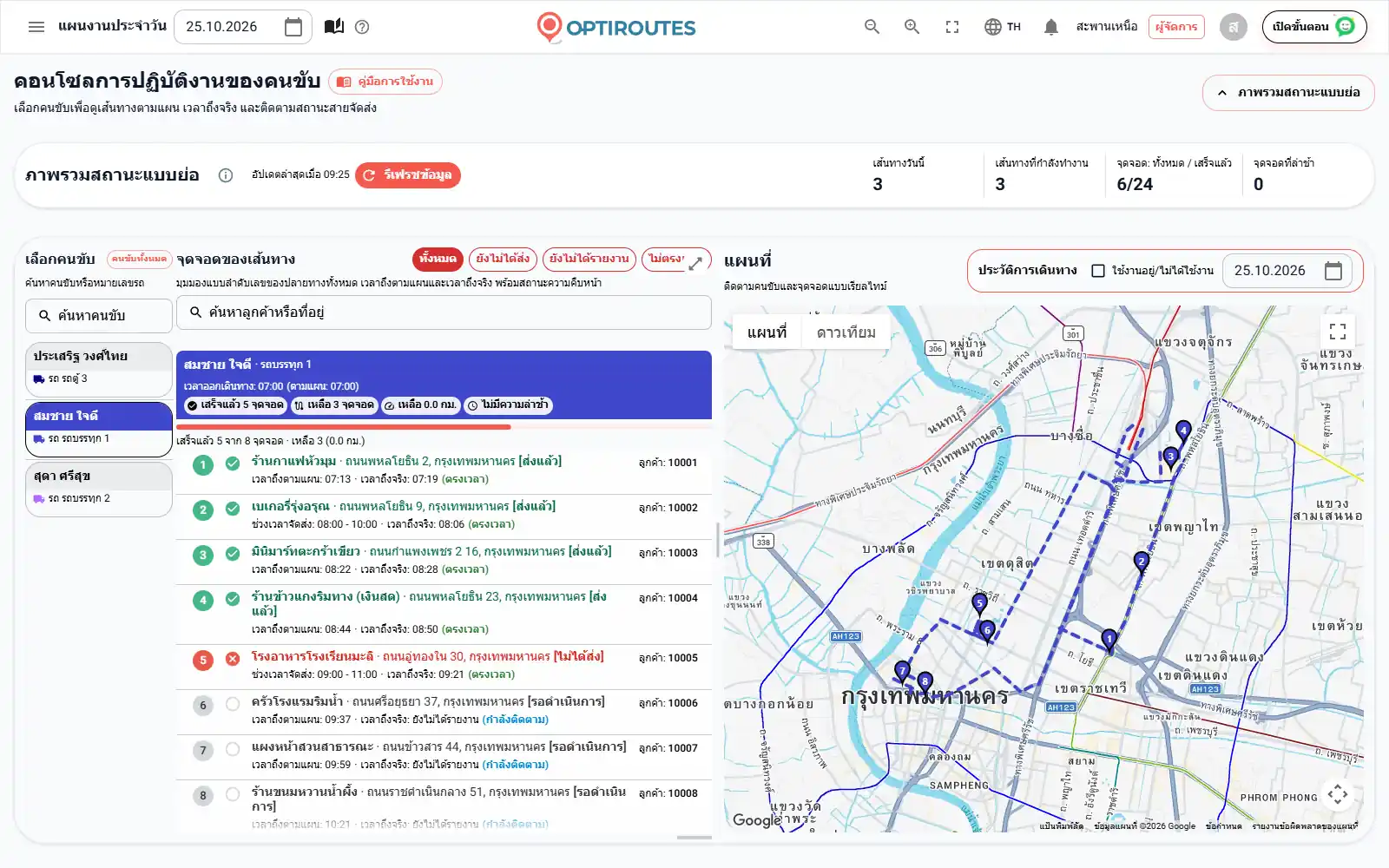Toggle status circle for stop 6 ครัวโรงแรมริมน้ำ
This screenshot has height=868, width=1389.
pos(233,704)
